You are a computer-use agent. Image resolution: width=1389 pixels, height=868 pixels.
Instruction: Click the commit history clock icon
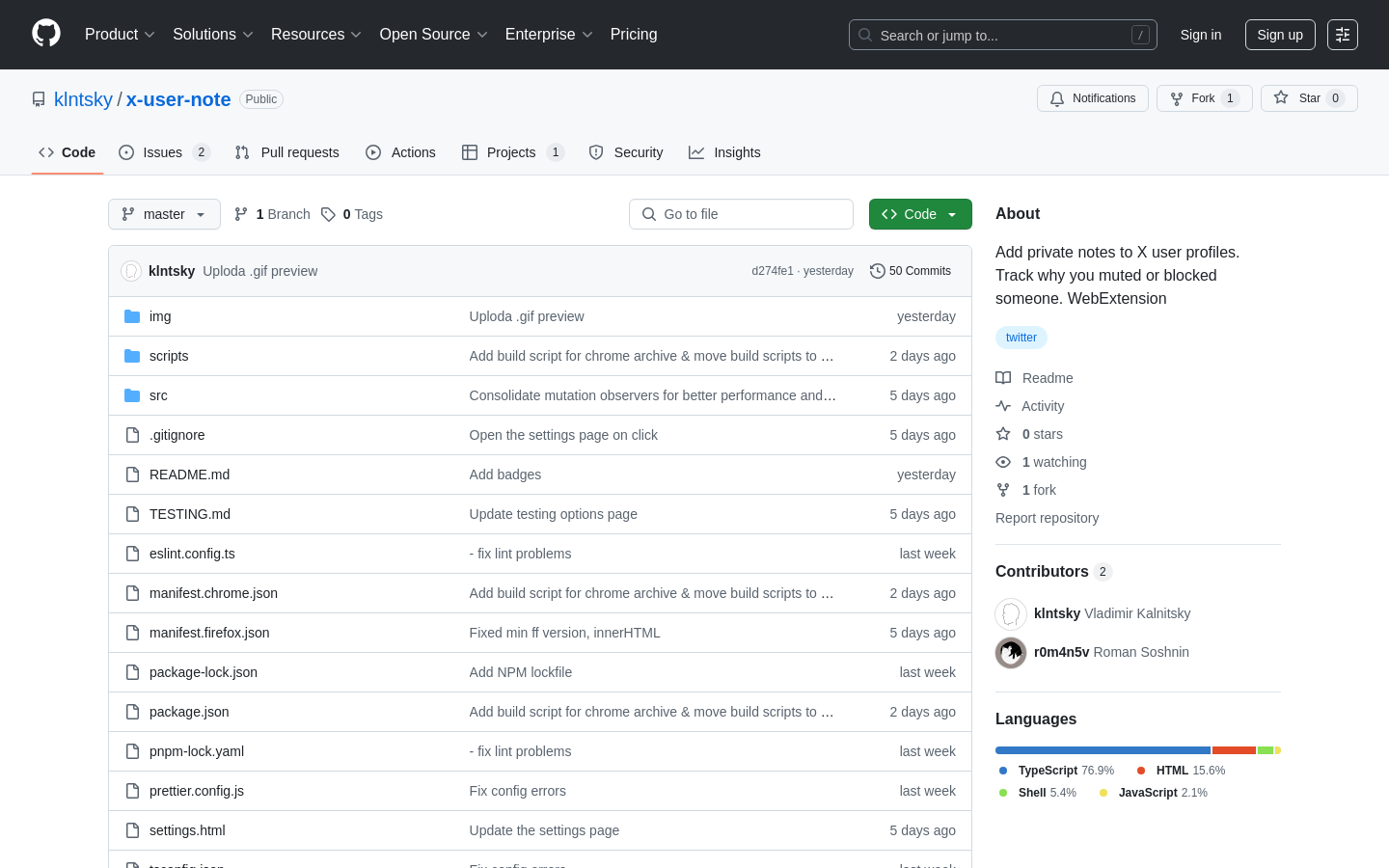tap(877, 271)
